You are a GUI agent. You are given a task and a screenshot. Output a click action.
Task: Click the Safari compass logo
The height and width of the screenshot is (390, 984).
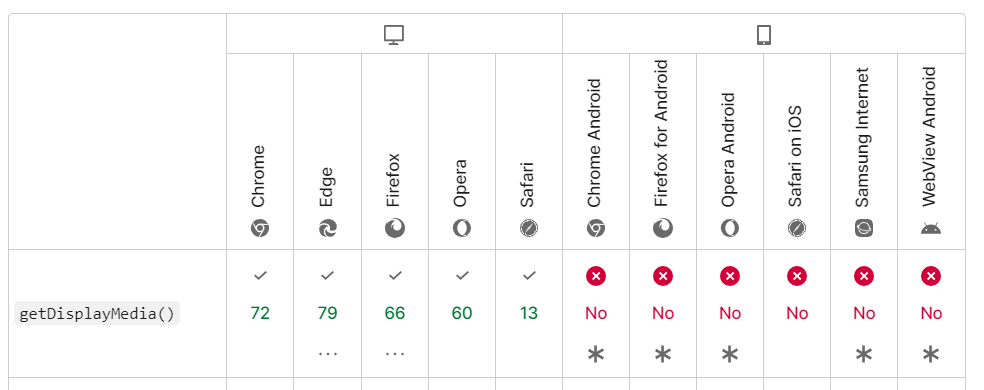point(529,228)
